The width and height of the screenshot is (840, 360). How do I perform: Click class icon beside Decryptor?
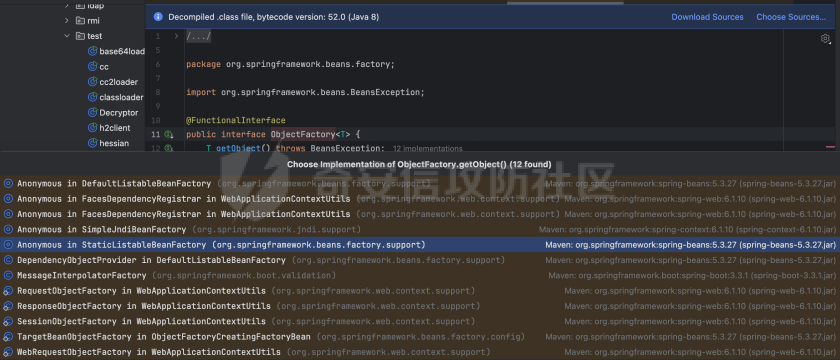click(x=92, y=112)
